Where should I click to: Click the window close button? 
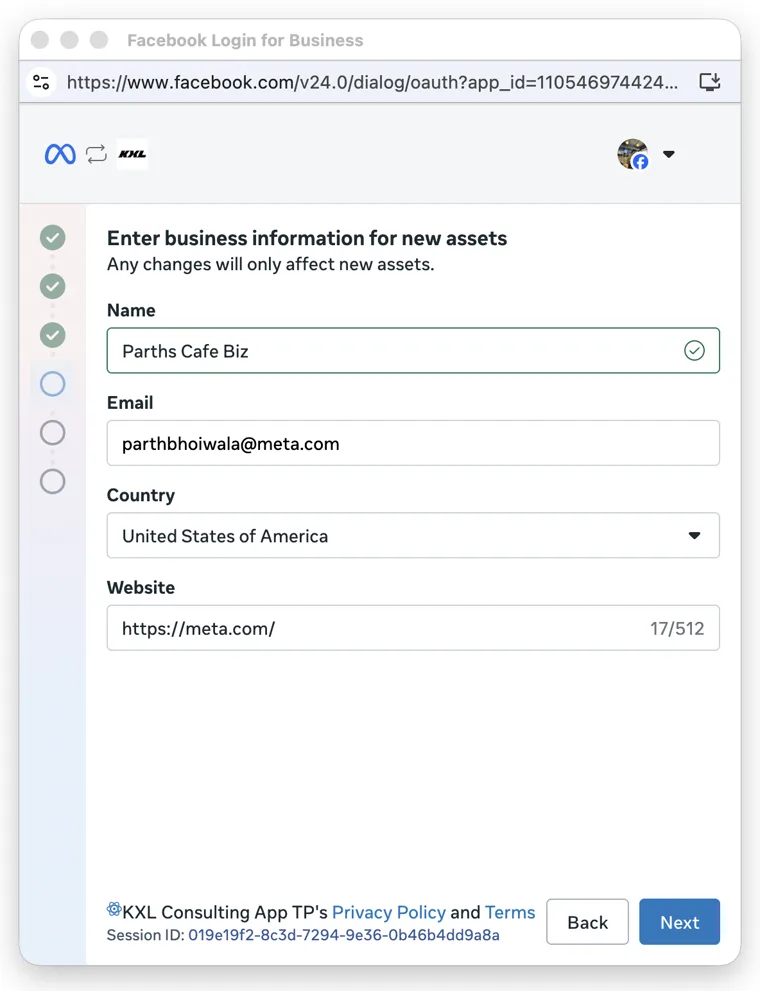[40, 40]
